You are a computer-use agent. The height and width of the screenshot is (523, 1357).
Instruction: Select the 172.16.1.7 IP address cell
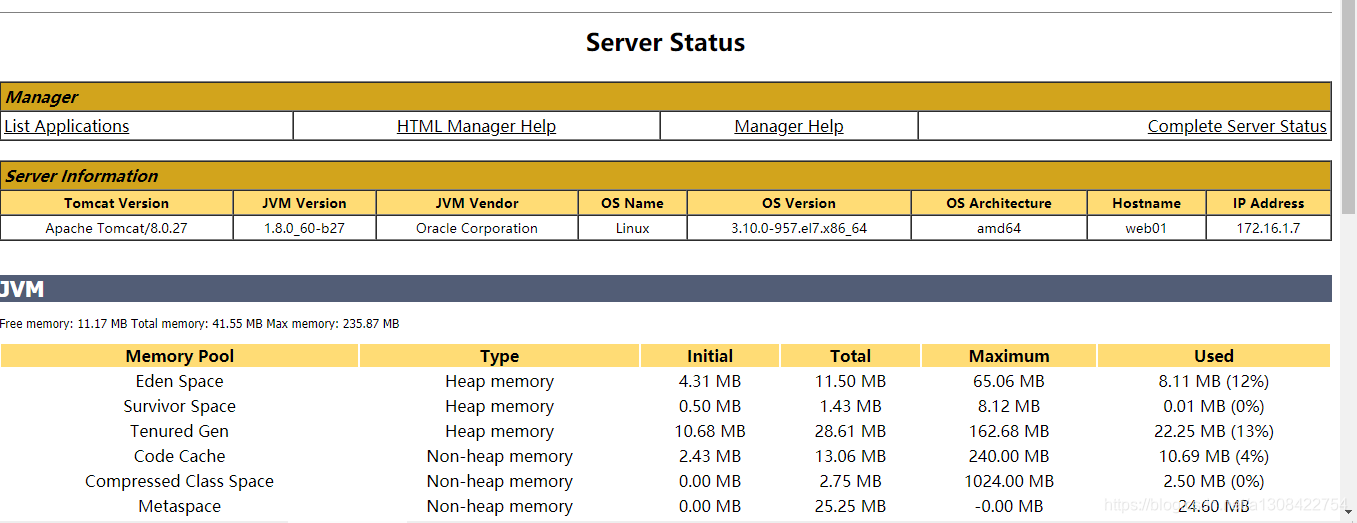pyautogui.click(x=1269, y=228)
